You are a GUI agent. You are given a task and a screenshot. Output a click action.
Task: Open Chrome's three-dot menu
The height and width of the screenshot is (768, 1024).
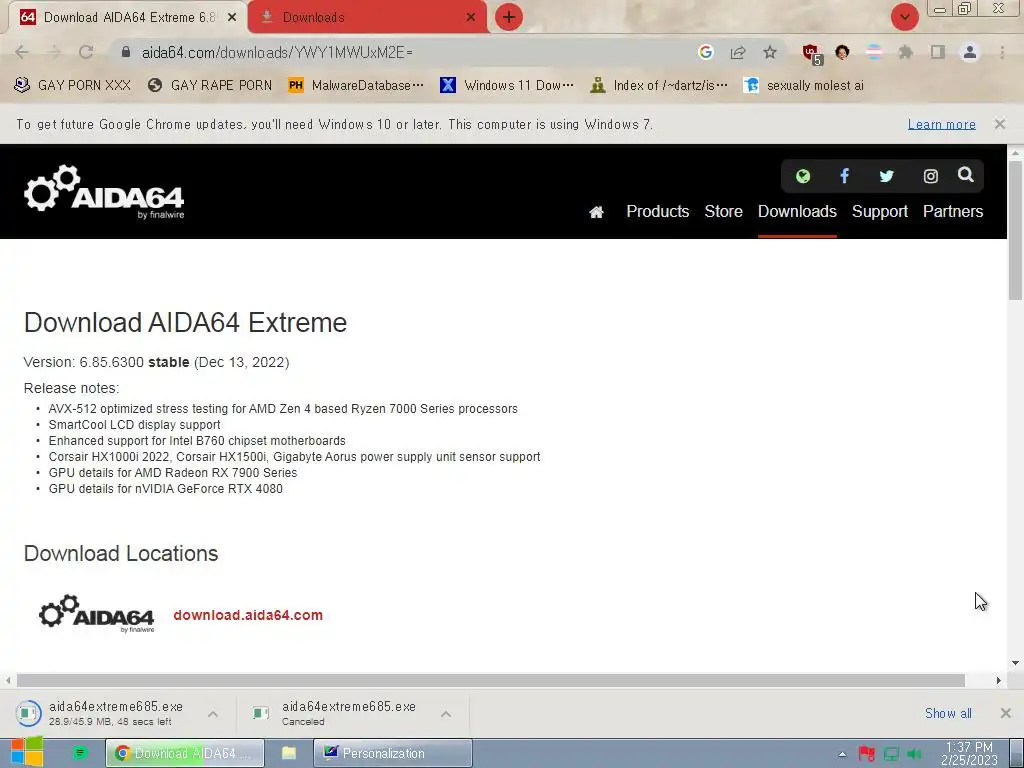click(1002, 52)
